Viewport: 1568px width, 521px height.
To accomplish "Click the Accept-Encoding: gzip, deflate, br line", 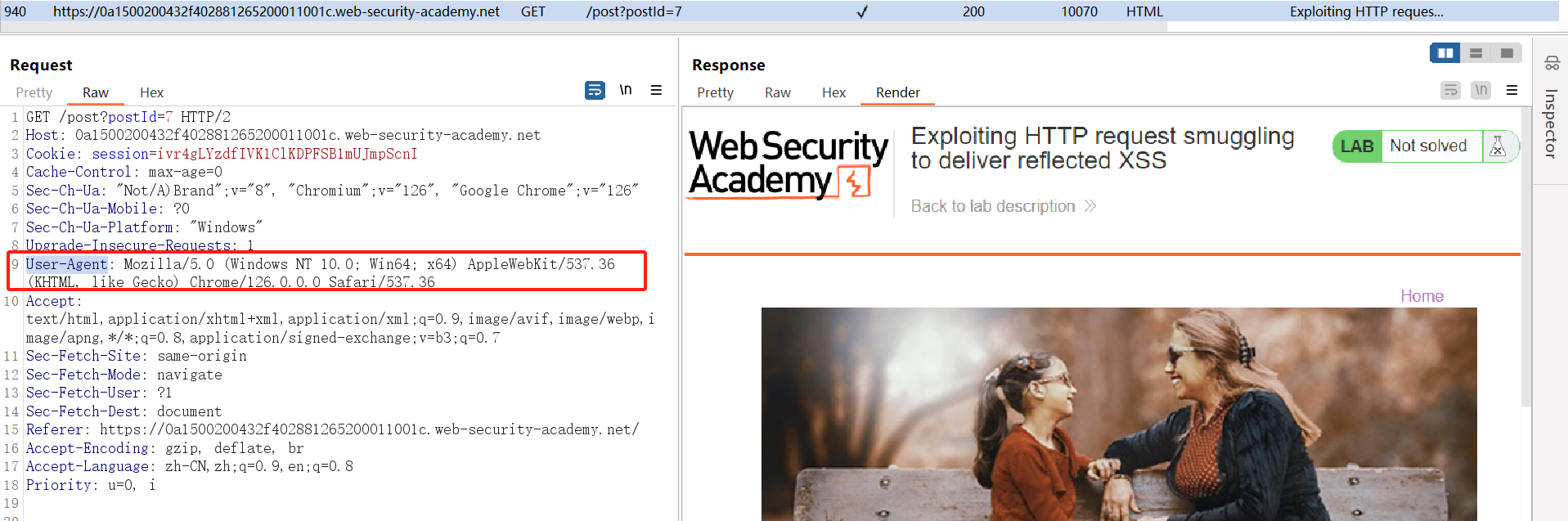I will coord(164,448).
